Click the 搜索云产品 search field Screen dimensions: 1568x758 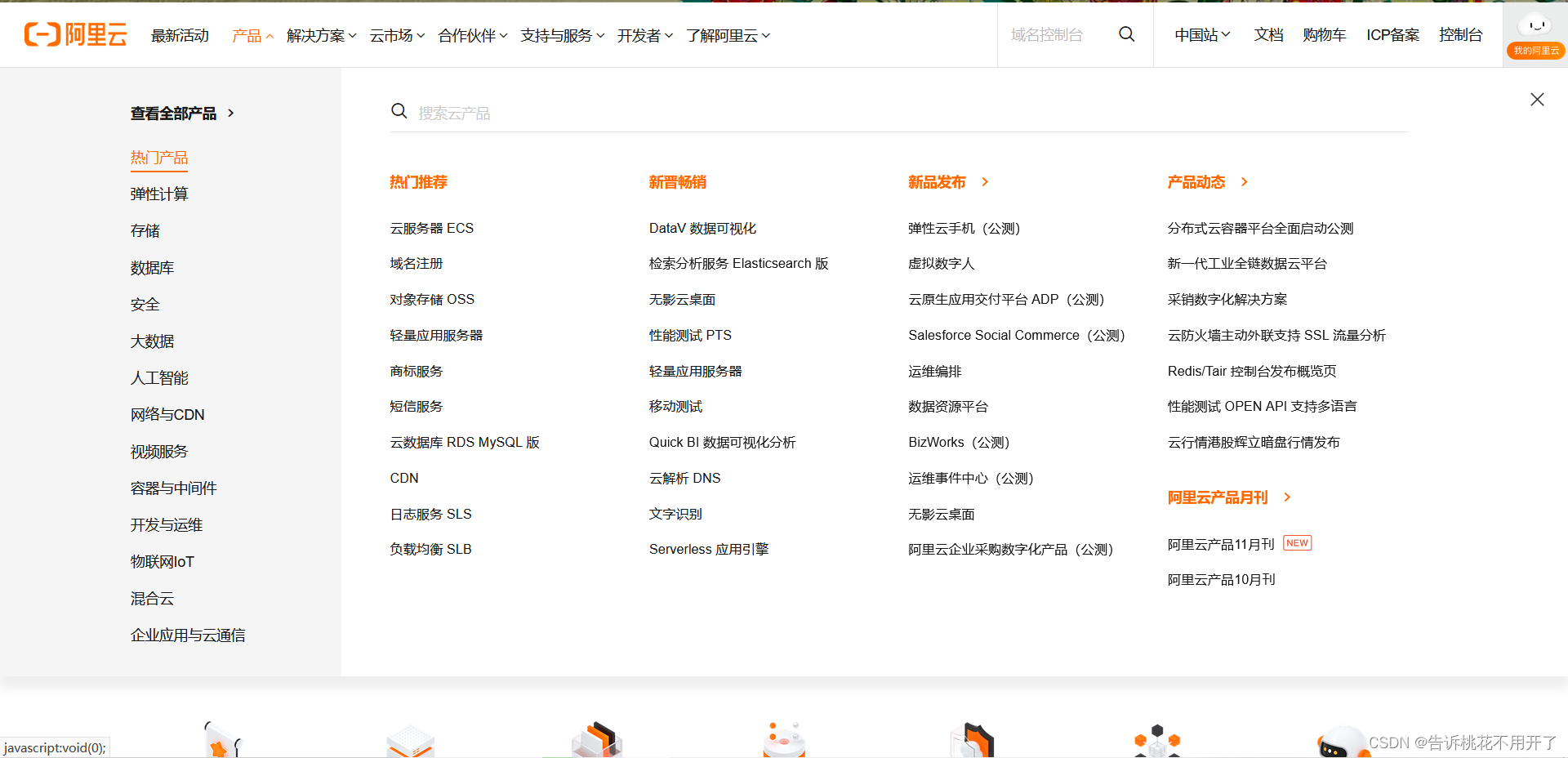[898, 113]
